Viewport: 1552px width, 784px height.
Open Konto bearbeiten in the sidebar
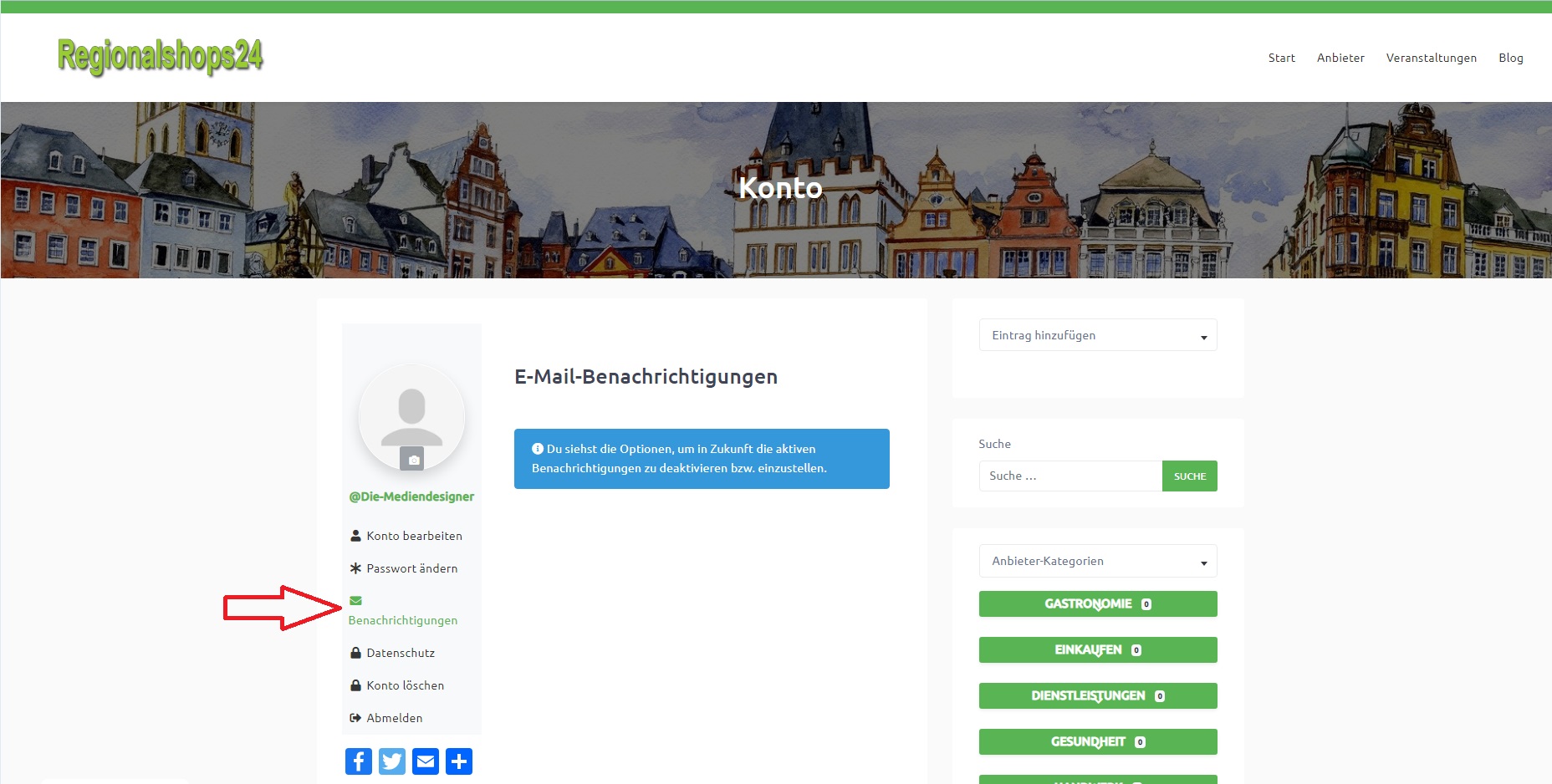coord(414,536)
